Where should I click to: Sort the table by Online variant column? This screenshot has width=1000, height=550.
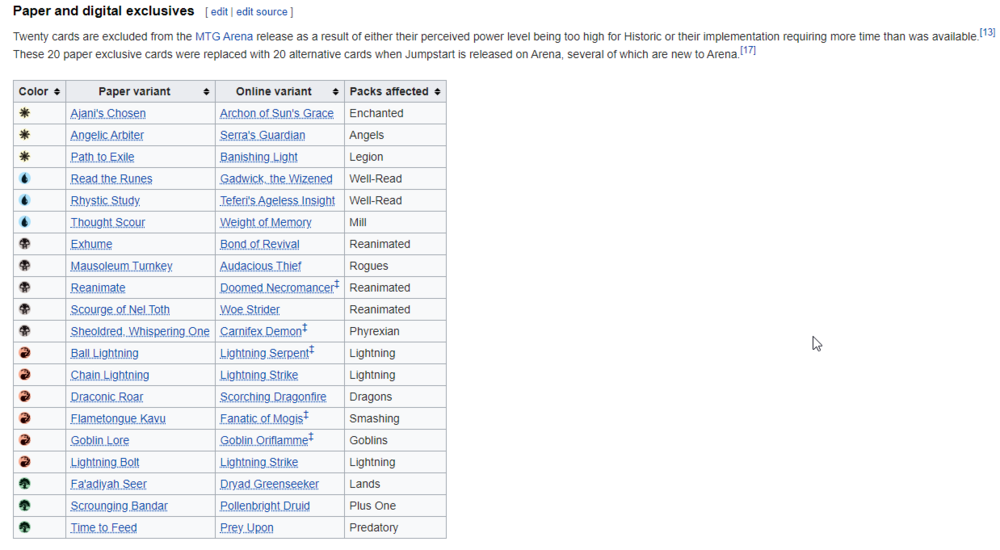(x=279, y=91)
